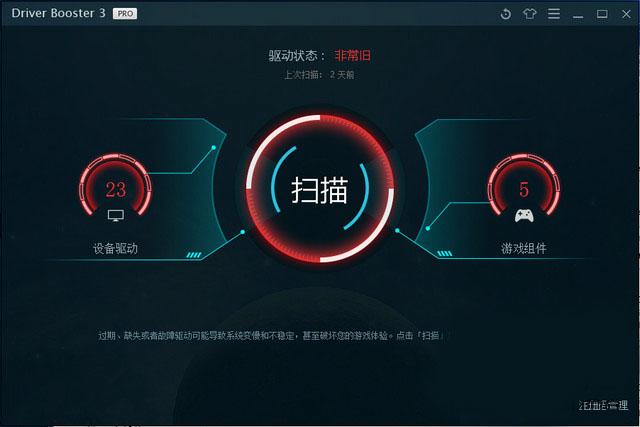This screenshot has height=427, width=640.
Task: Click the description text mentioning 扫描
Action: [x=271, y=336]
